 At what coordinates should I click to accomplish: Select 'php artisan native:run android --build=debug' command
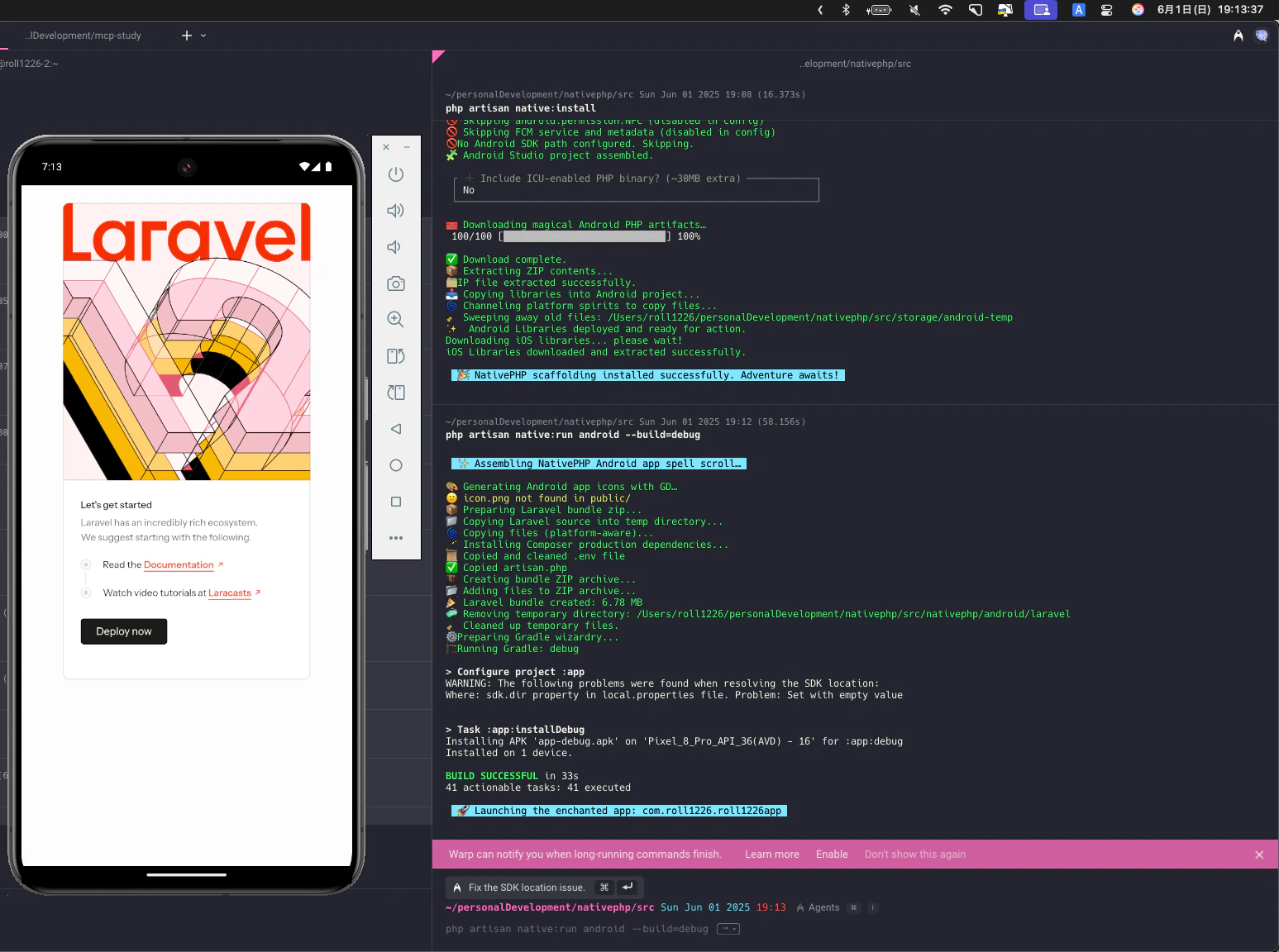573,435
